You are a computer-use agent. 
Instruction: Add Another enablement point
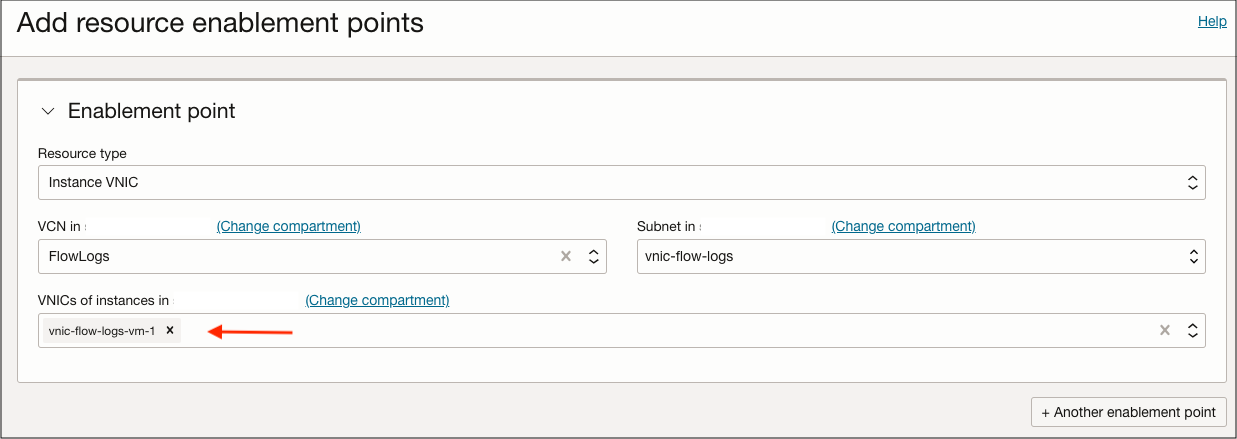coord(1128,412)
